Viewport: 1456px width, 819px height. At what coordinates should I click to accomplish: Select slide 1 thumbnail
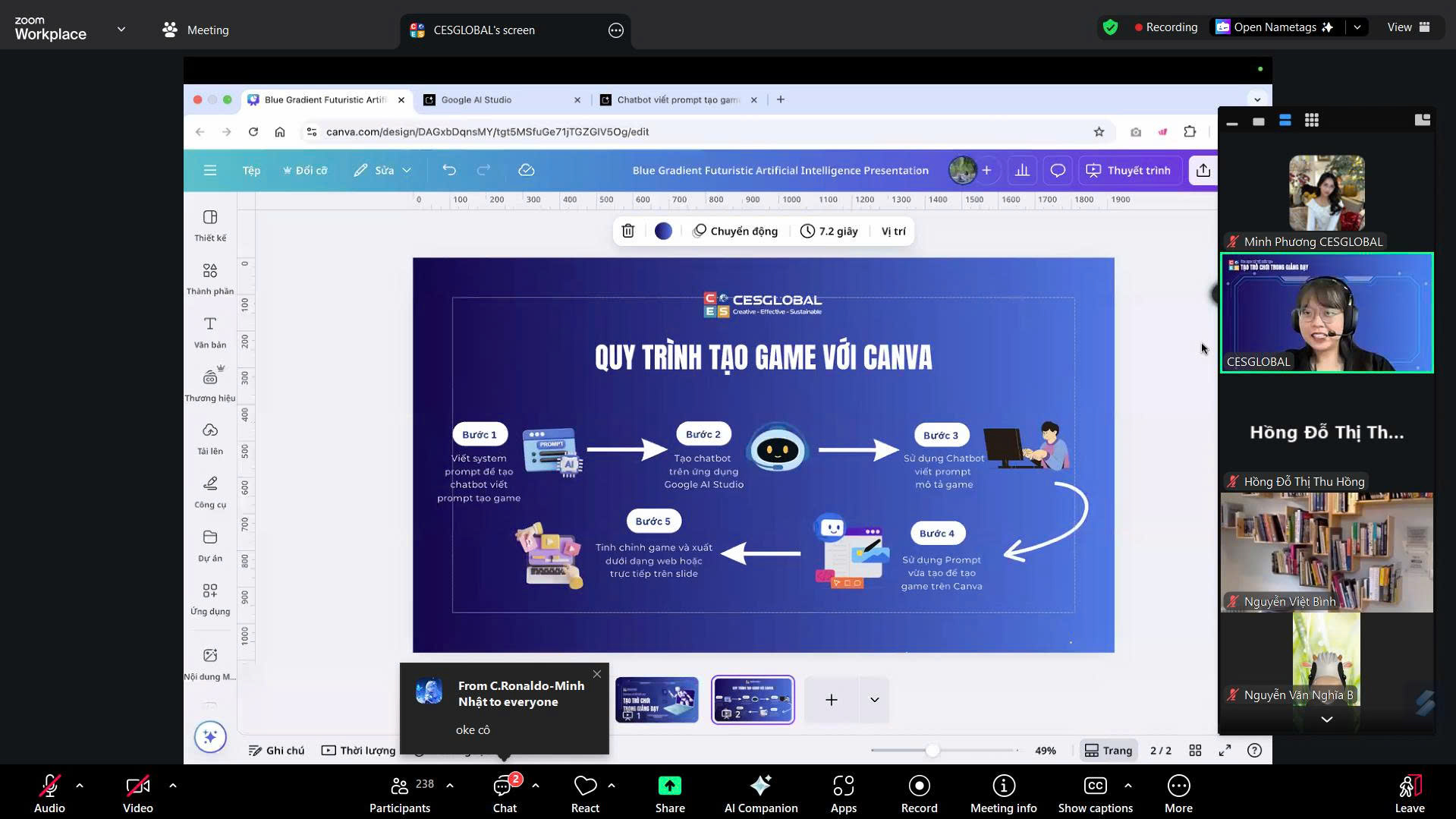[x=657, y=700]
